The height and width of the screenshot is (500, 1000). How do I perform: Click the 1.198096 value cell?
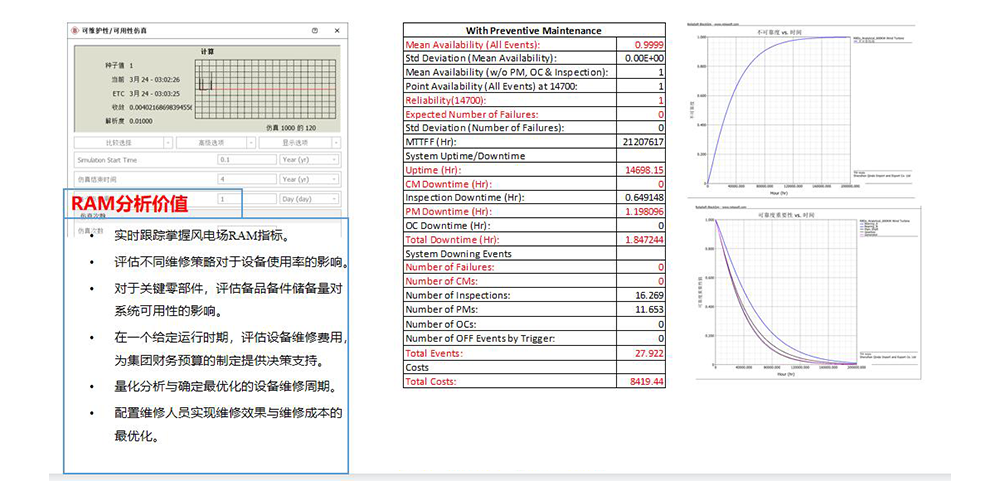641,212
